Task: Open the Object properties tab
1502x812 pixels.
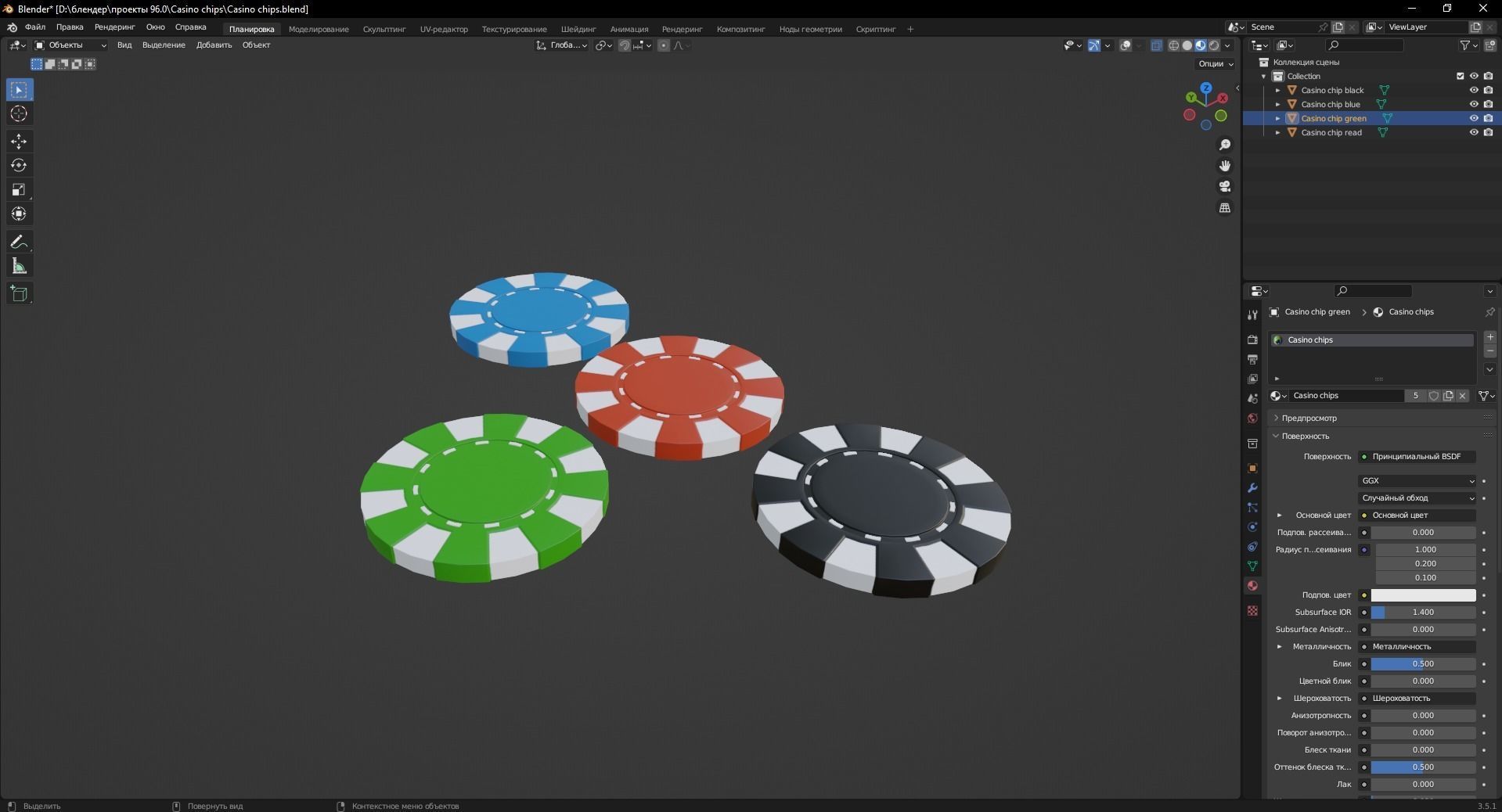Action: [x=1252, y=468]
